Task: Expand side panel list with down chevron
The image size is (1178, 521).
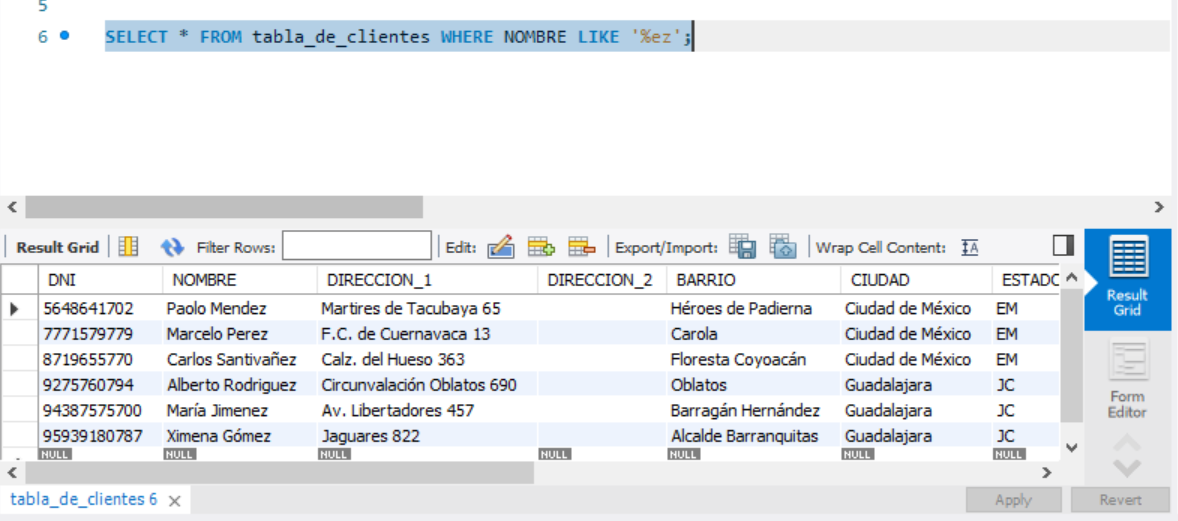Action: coord(1127,468)
